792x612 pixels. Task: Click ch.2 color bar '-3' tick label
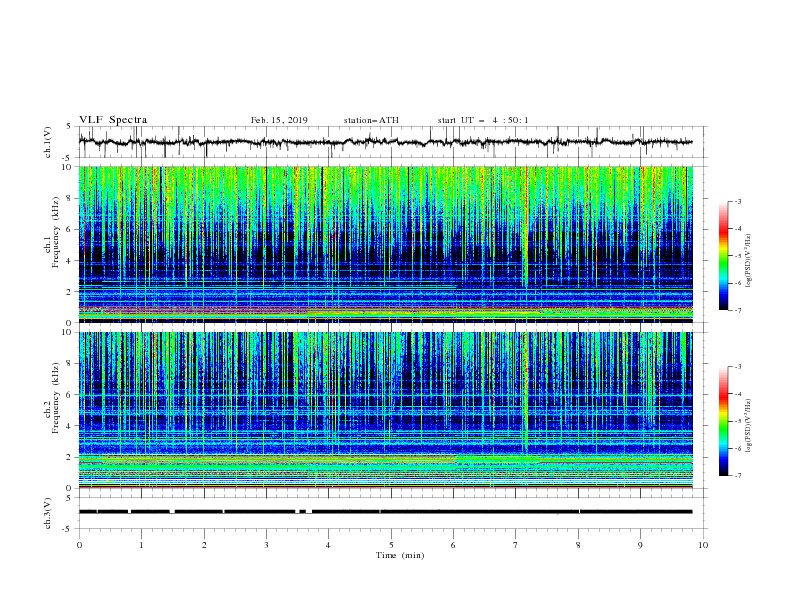pyautogui.click(x=738, y=367)
